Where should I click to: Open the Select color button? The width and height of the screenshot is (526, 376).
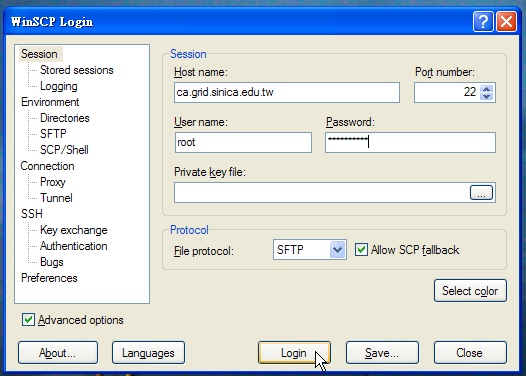470,290
